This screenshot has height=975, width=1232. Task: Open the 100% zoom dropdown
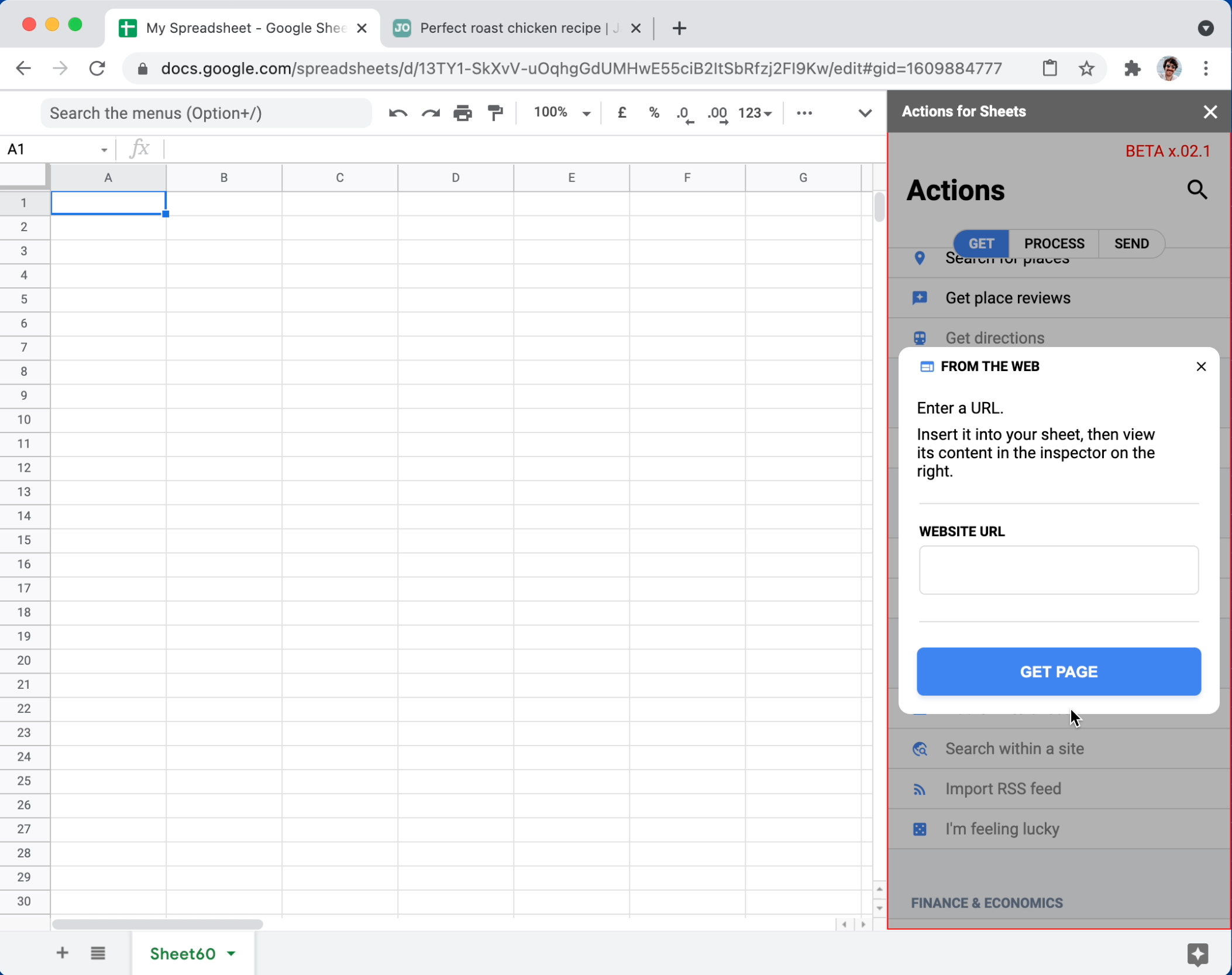pyautogui.click(x=562, y=113)
